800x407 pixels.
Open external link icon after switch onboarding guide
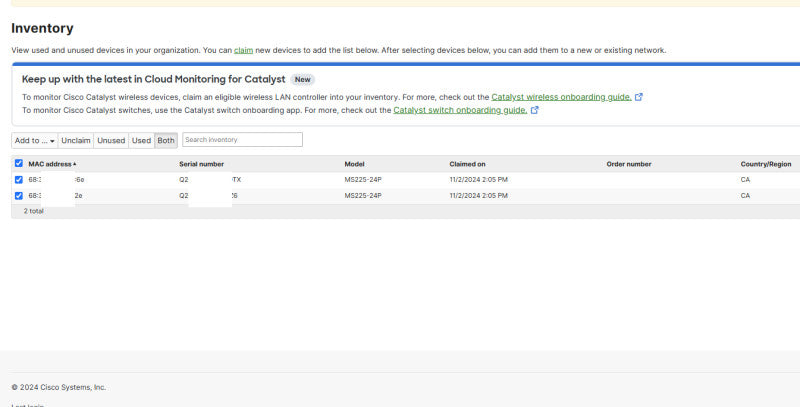click(x=534, y=110)
